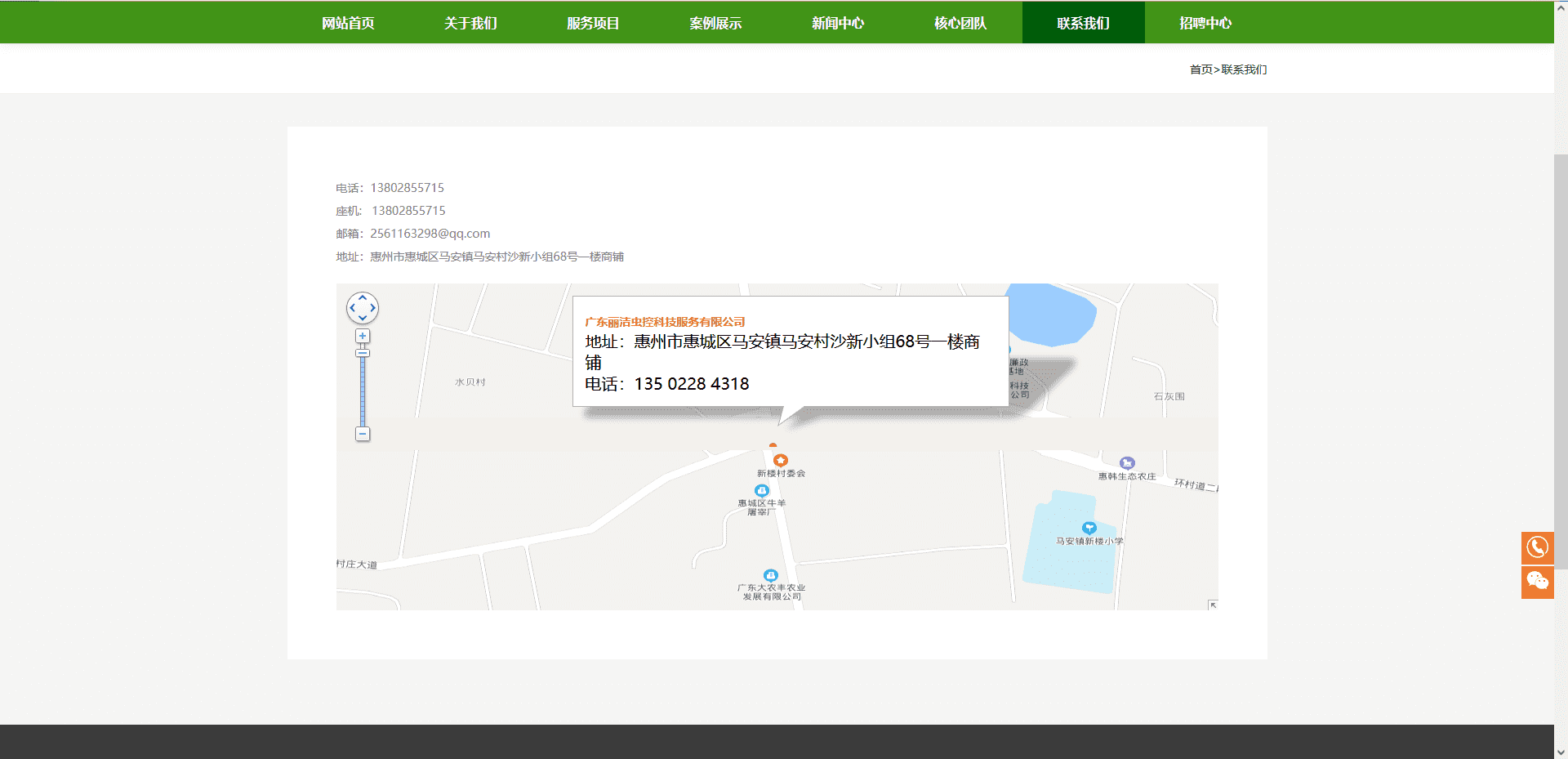Click the 广东大农丰农业 company marker

[x=770, y=575]
